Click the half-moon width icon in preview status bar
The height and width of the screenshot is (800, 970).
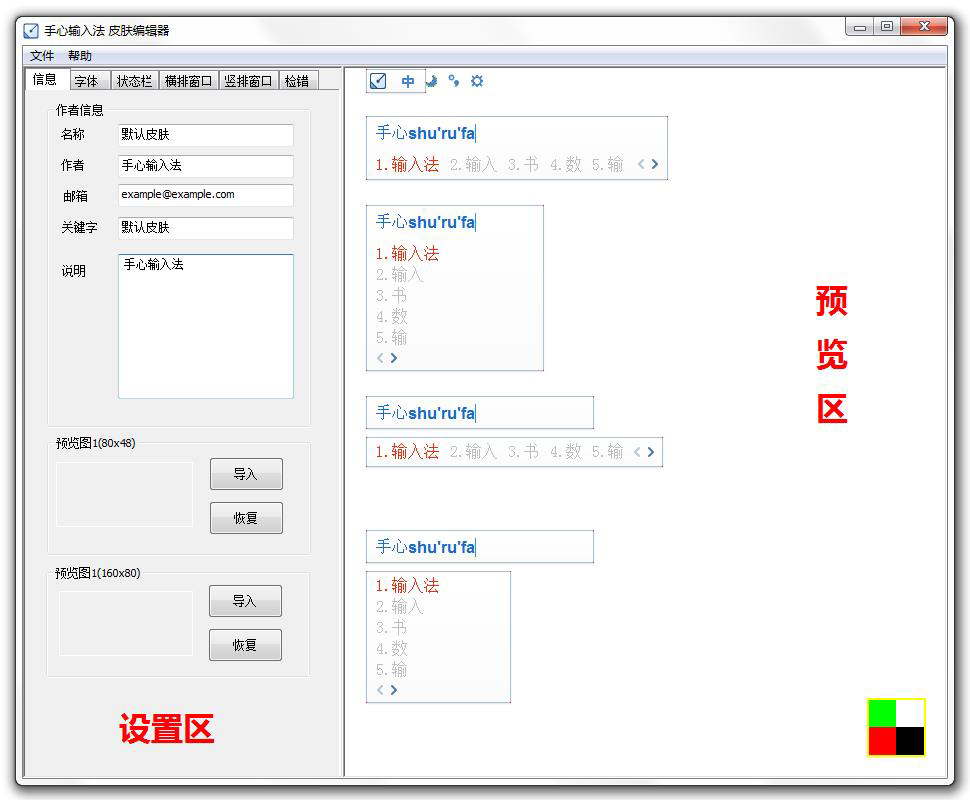[x=432, y=81]
